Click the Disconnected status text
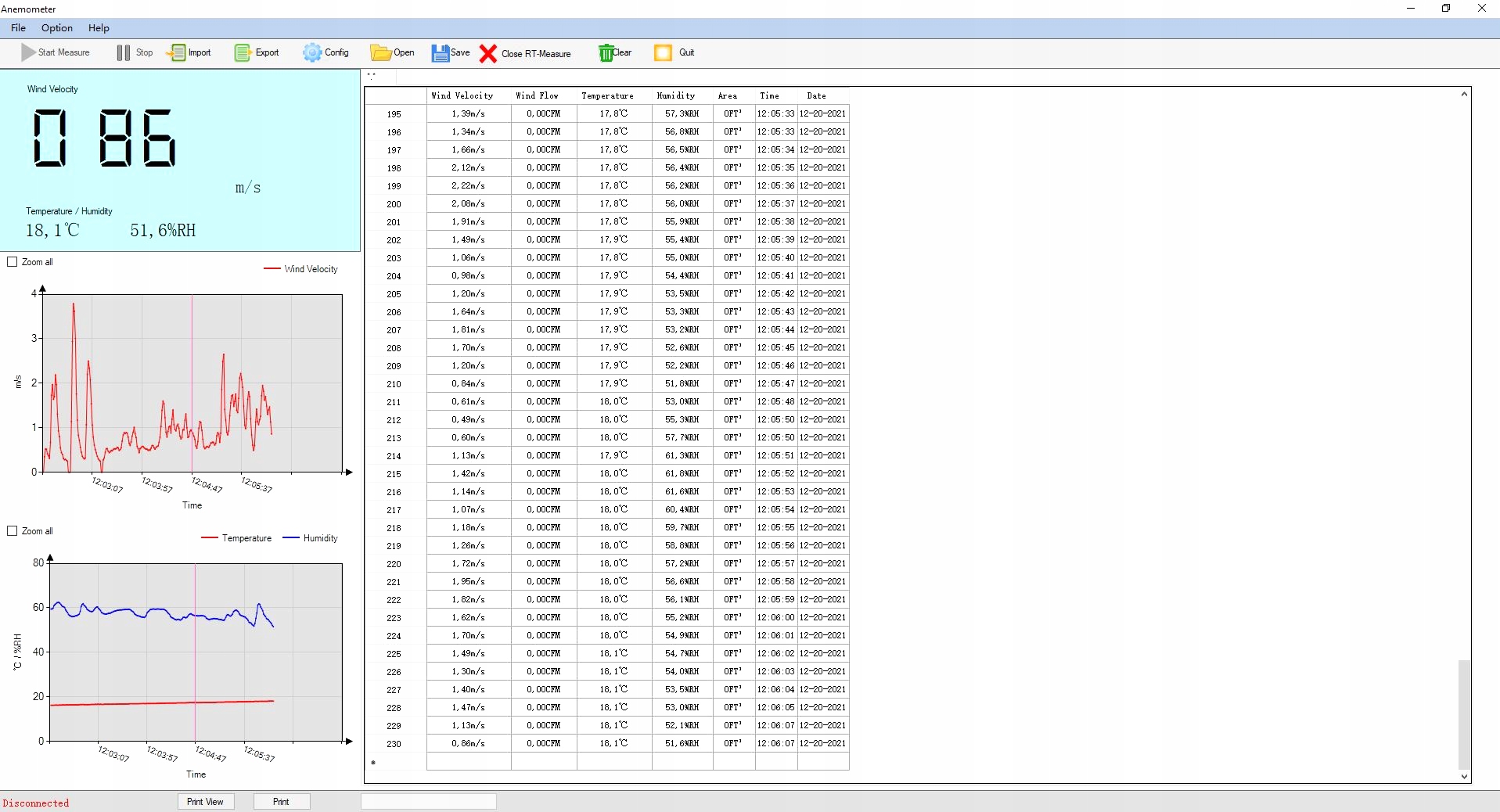 point(36,803)
